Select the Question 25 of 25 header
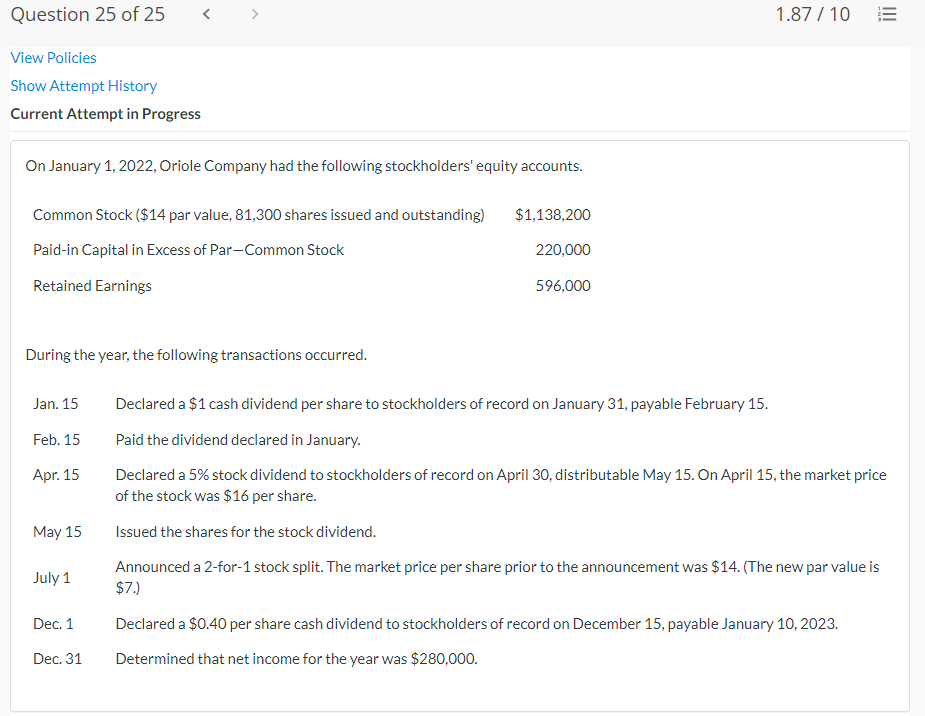 (x=87, y=14)
